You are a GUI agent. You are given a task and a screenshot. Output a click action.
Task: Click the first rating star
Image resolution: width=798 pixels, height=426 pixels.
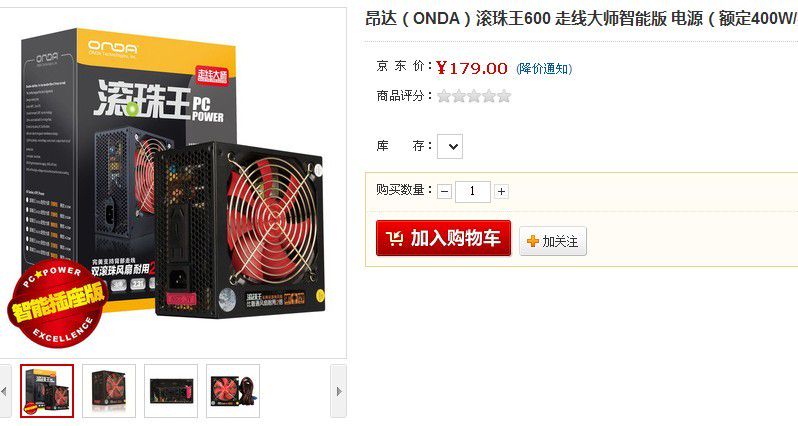[444, 96]
